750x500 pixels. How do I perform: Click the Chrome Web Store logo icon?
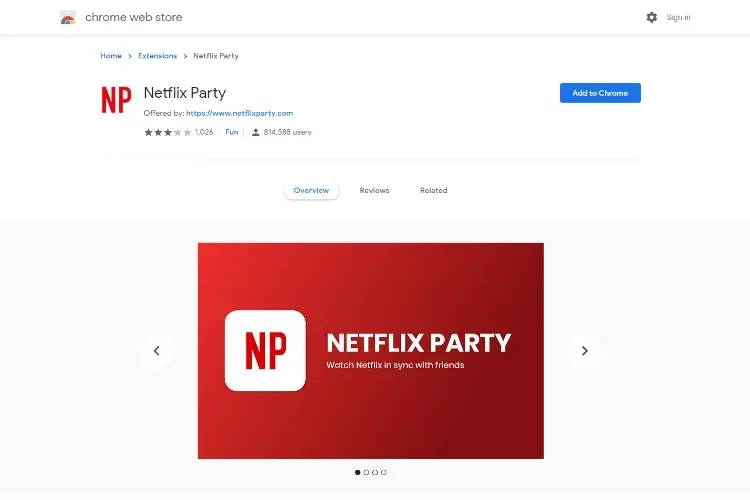point(68,18)
